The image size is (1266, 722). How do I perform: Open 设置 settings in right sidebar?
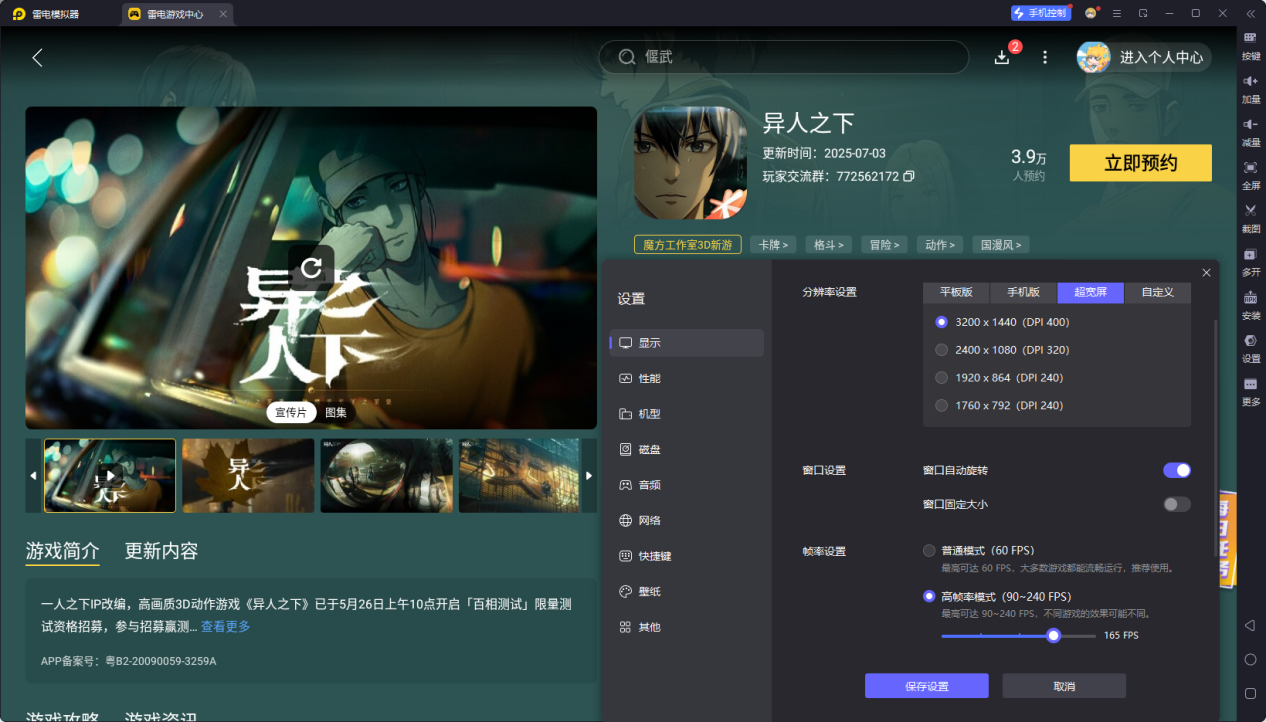point(1250,348)
